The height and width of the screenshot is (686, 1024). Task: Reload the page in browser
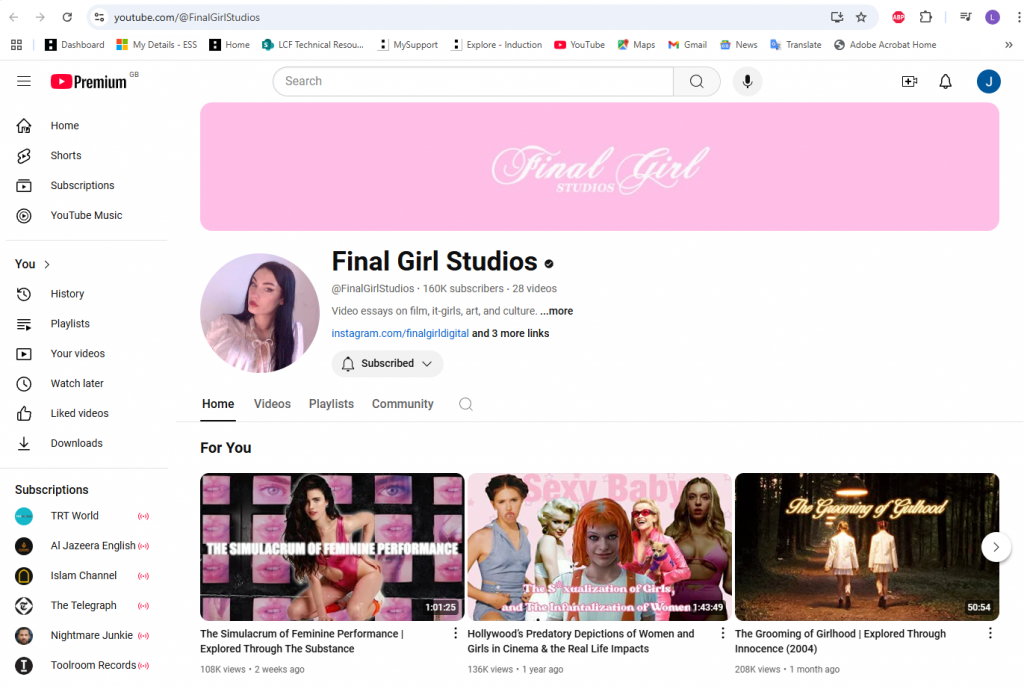[x=67, y=18]
